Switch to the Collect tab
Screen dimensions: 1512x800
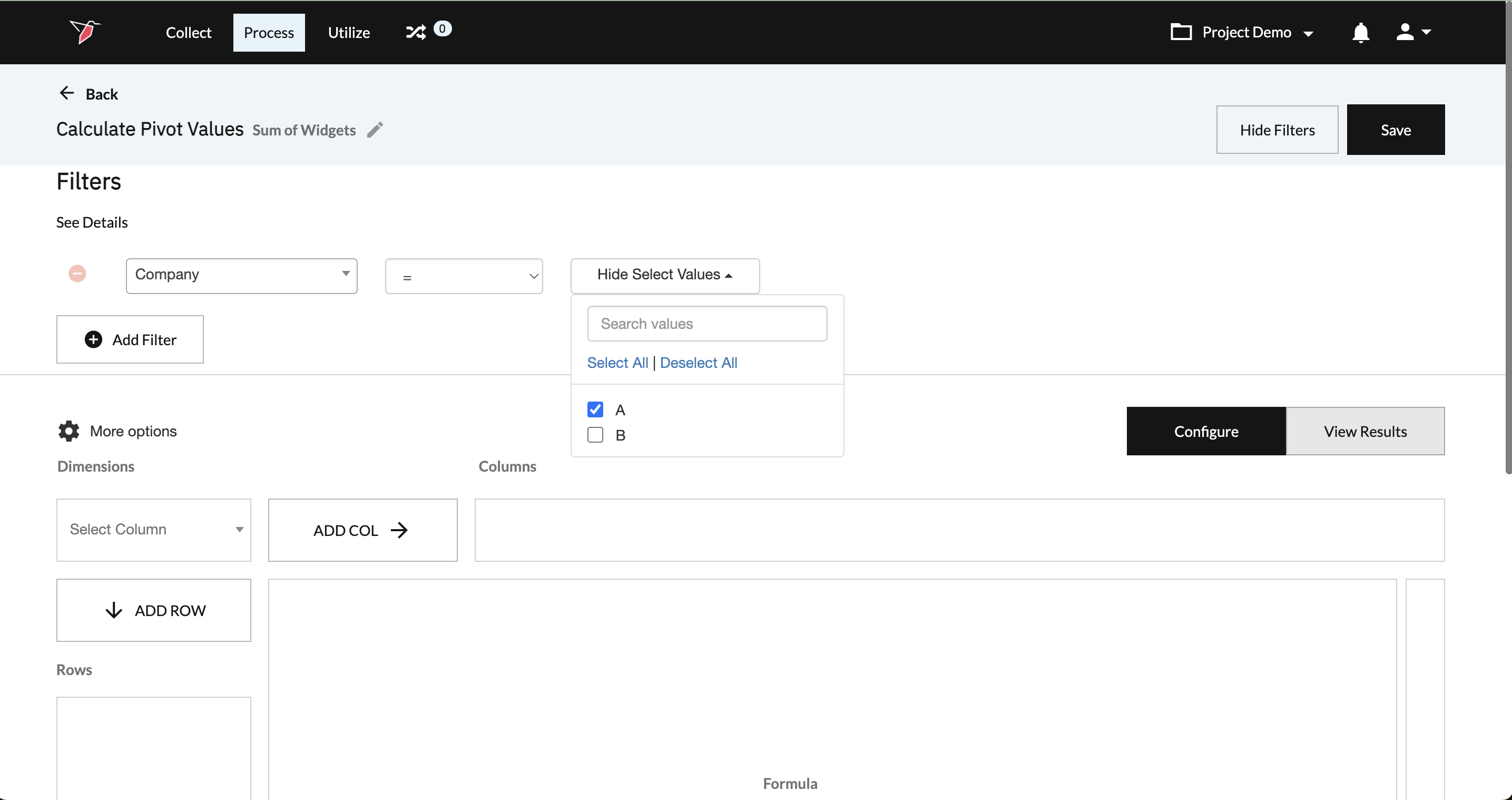tap(188, 33)
